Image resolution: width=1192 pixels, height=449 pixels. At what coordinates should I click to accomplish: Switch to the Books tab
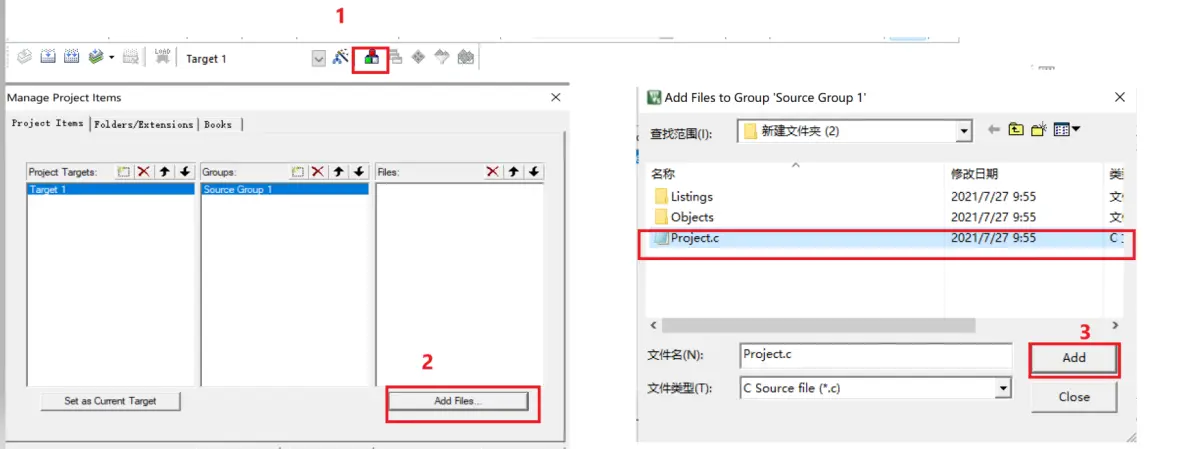(x=218, y=125)
